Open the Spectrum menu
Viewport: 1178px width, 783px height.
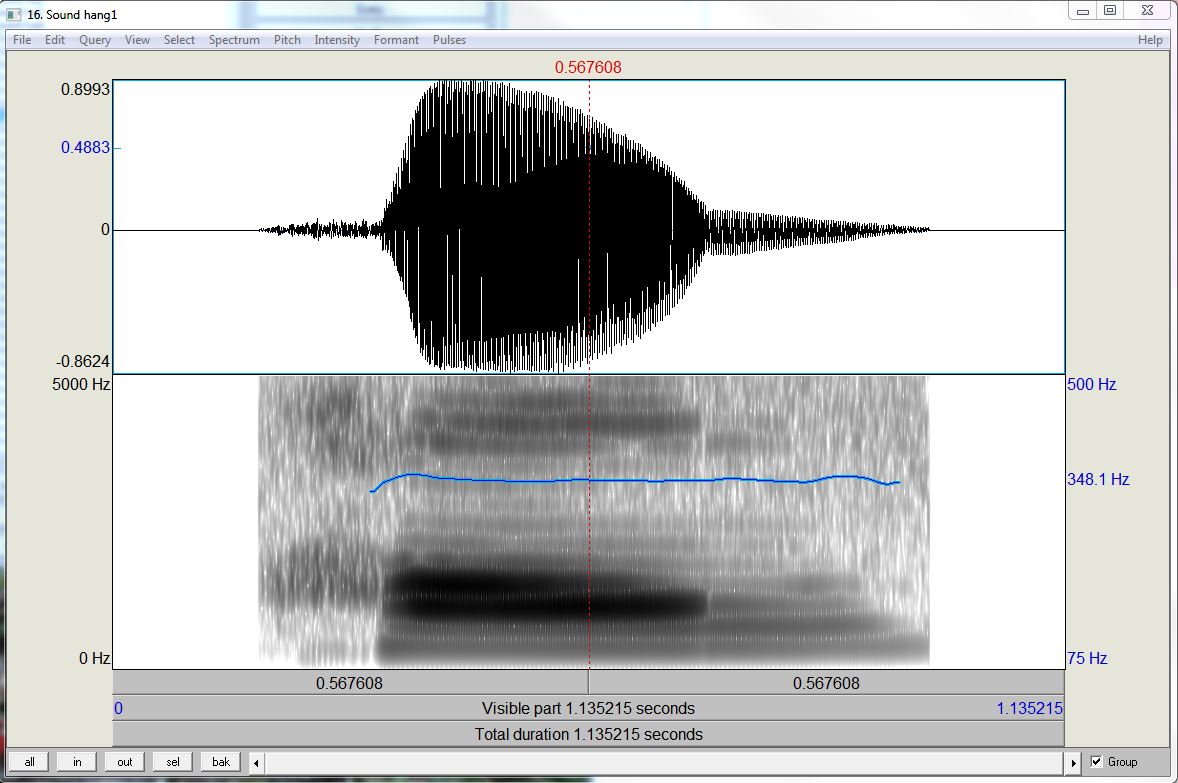(x=234, y=40)
